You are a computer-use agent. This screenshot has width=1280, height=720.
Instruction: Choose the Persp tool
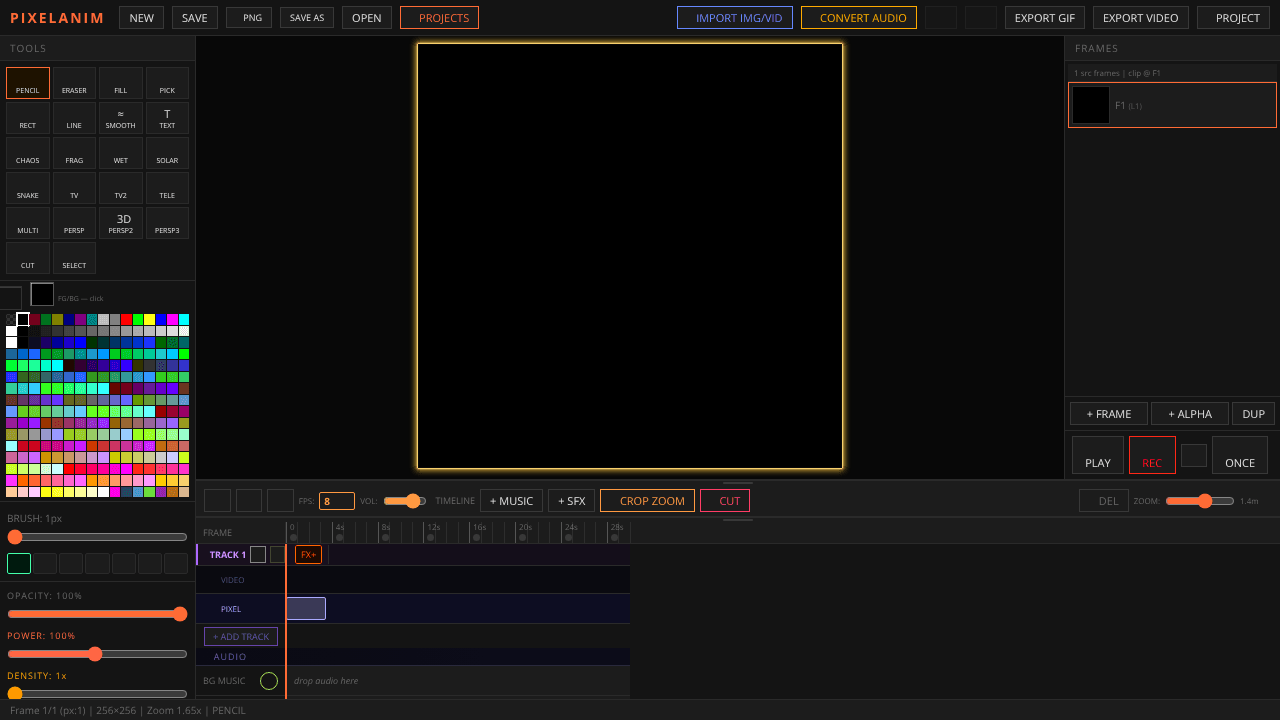tap(74, 223)
